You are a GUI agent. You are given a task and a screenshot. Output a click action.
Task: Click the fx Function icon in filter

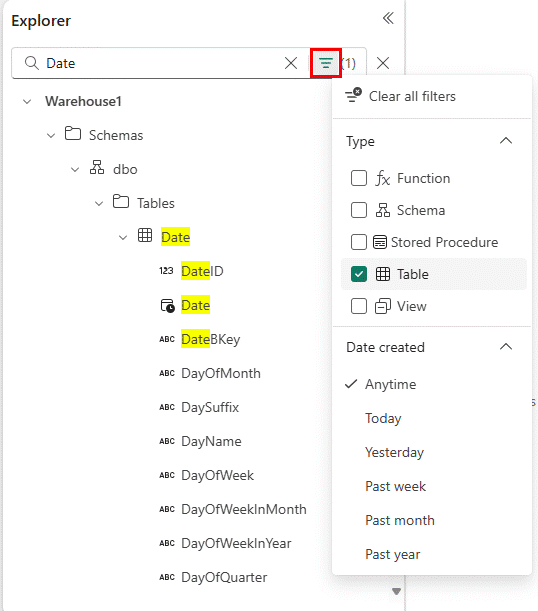pyautogui.click(x=383, y=178)
